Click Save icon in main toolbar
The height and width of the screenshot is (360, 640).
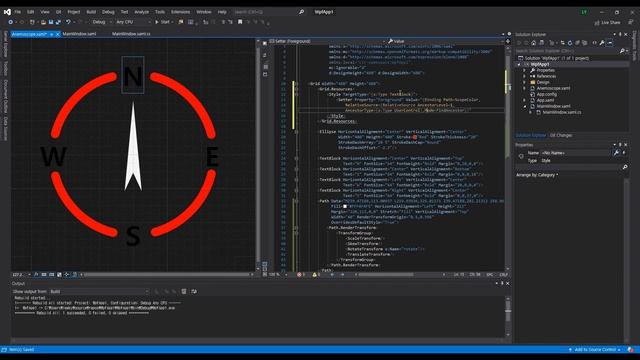[51, 22]
